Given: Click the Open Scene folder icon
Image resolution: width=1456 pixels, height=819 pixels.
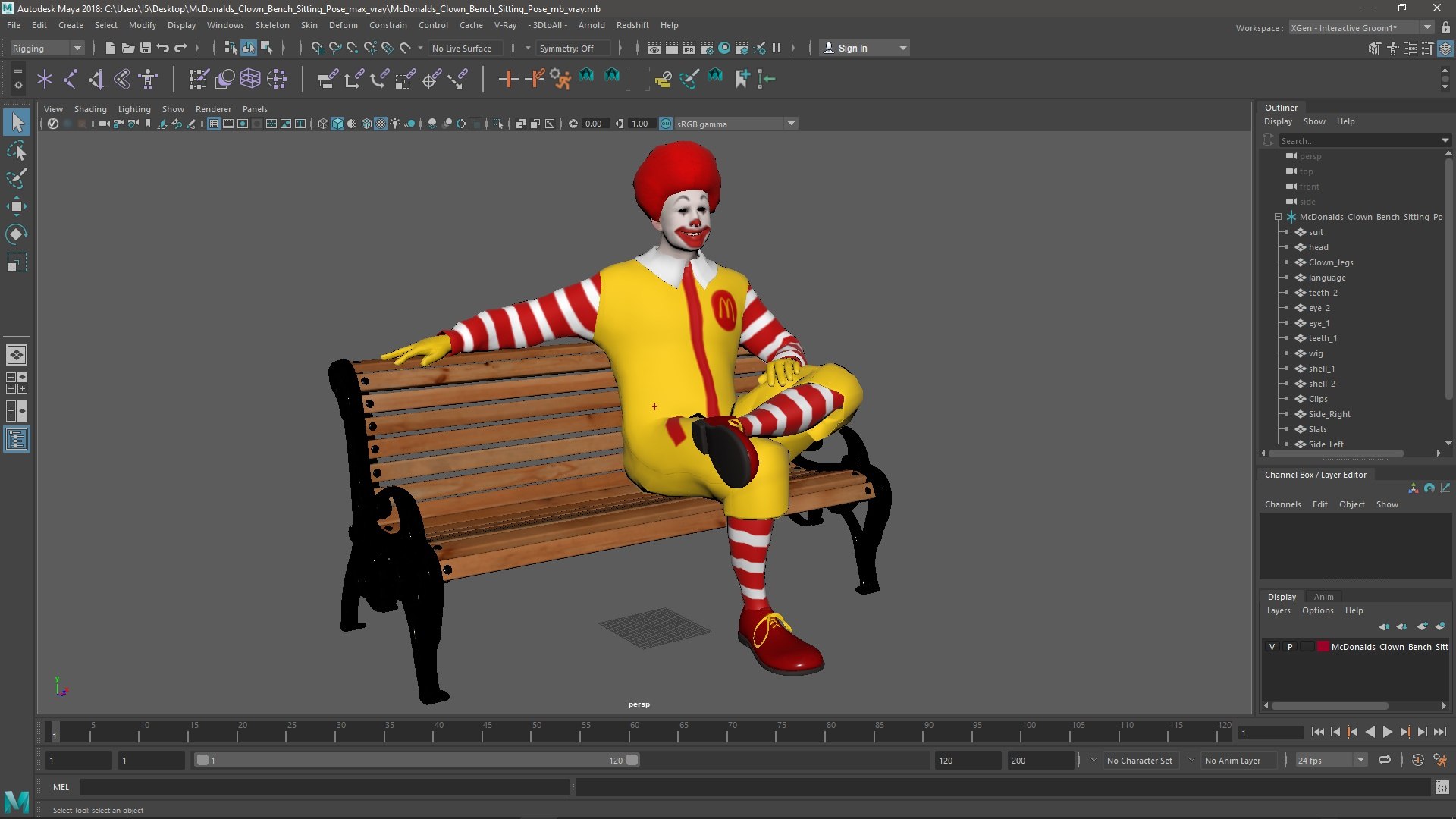Looking at the screenshot, I should (x=128, y=48).
